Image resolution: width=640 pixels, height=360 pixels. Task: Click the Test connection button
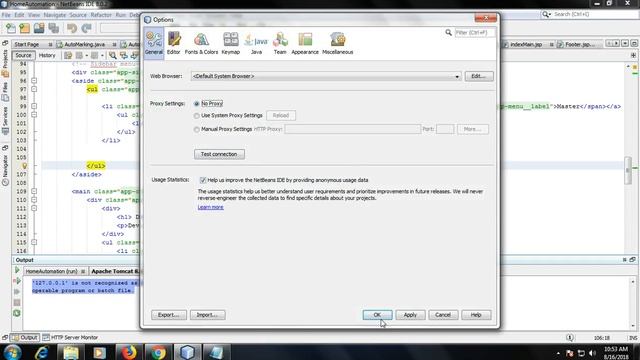tap(219, 154)
